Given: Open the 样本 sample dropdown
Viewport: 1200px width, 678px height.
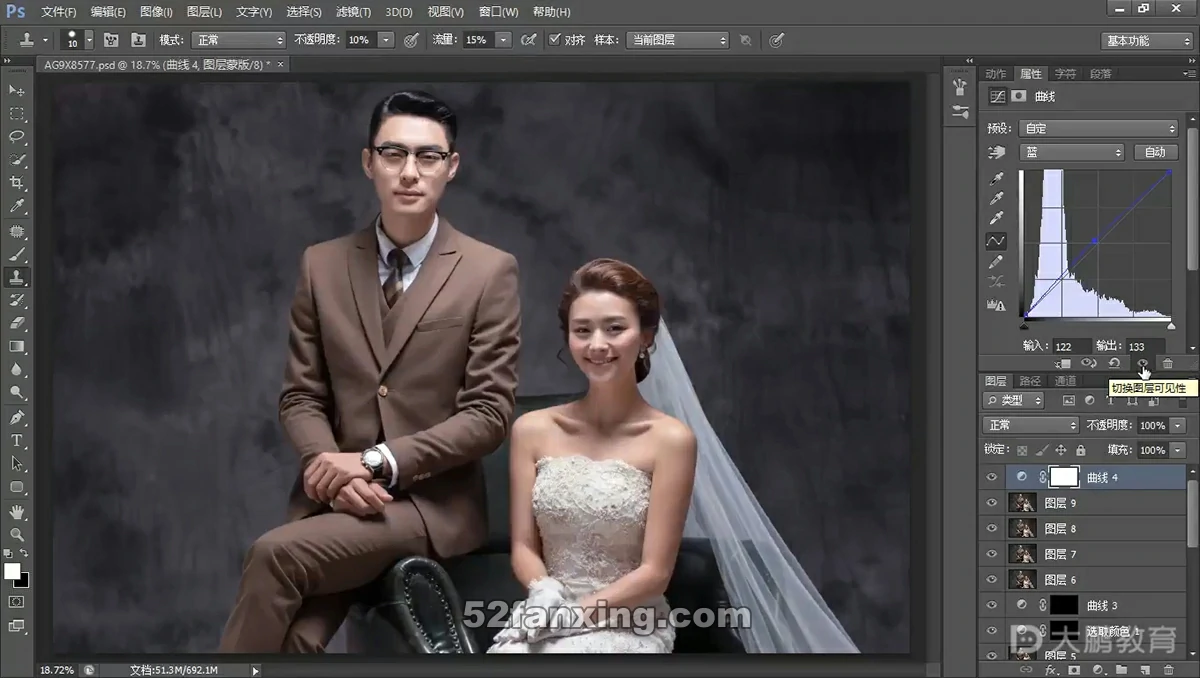Looking at the screenshot, I should 677,40.
